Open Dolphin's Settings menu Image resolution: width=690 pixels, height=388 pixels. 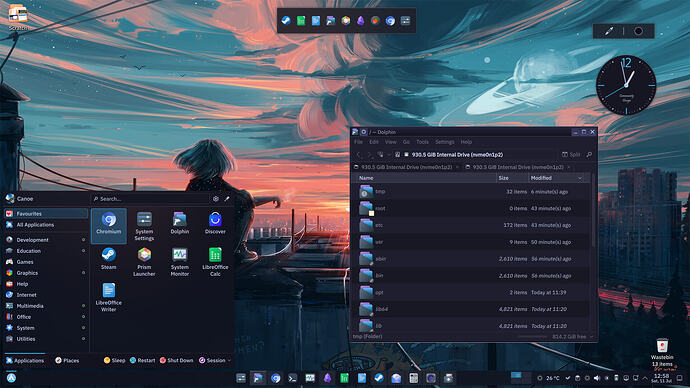coord(444,142)
